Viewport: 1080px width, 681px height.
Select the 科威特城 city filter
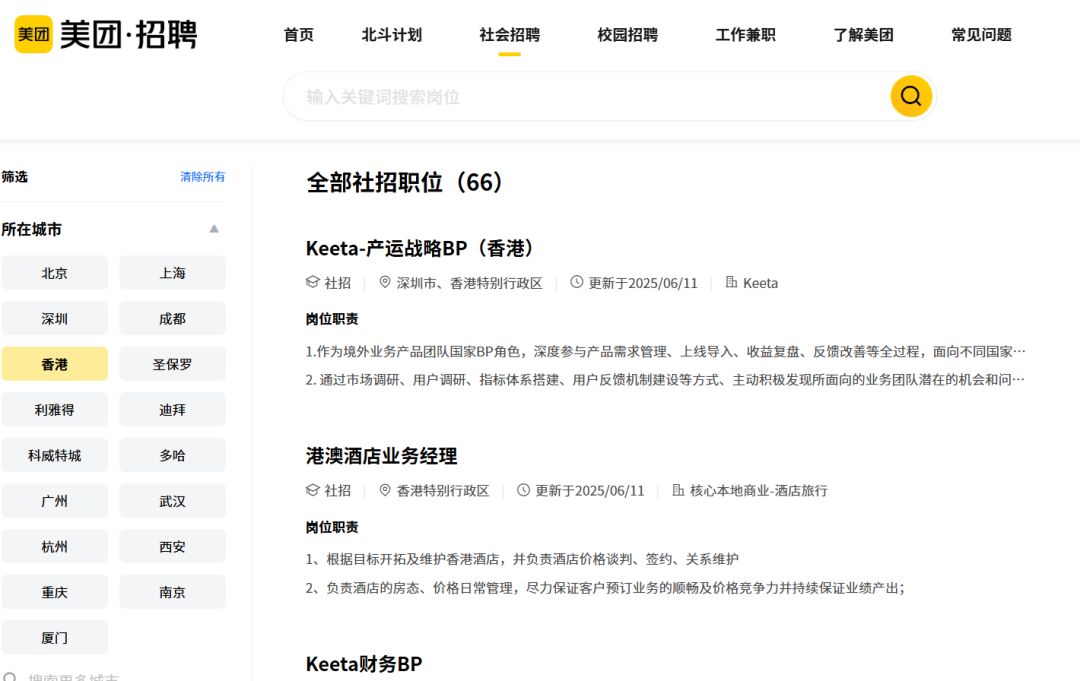click(54, 456)
